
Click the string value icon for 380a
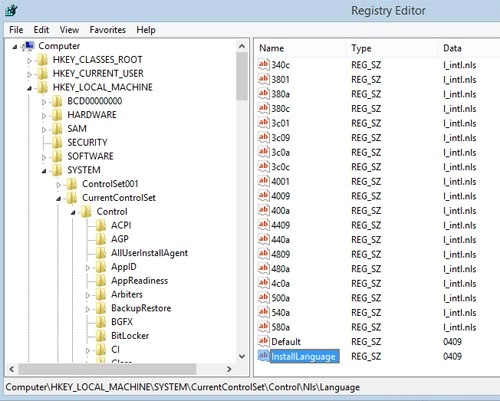click(263, 94)
